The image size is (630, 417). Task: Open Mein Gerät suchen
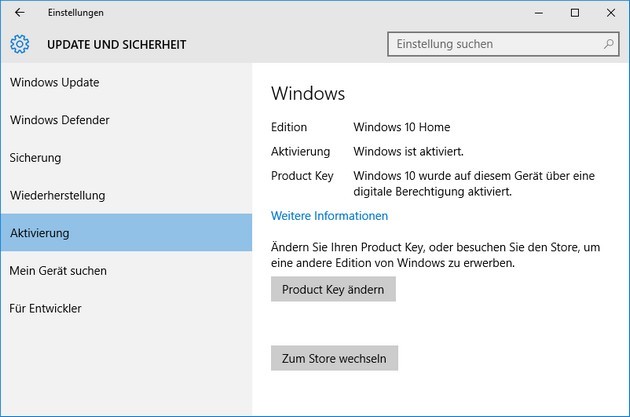coord(58,271)
